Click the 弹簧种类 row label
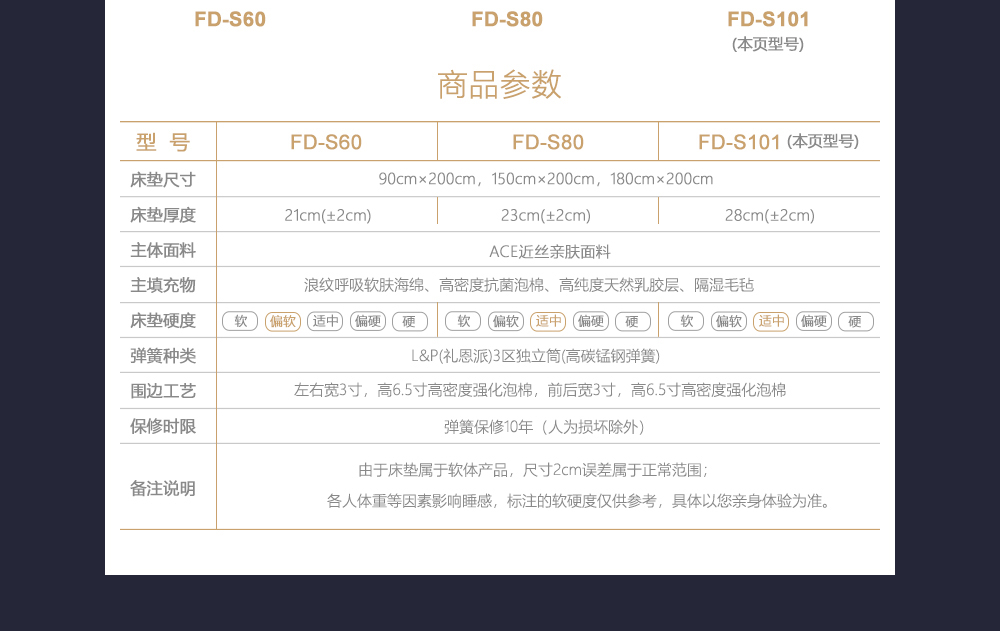 163,356
